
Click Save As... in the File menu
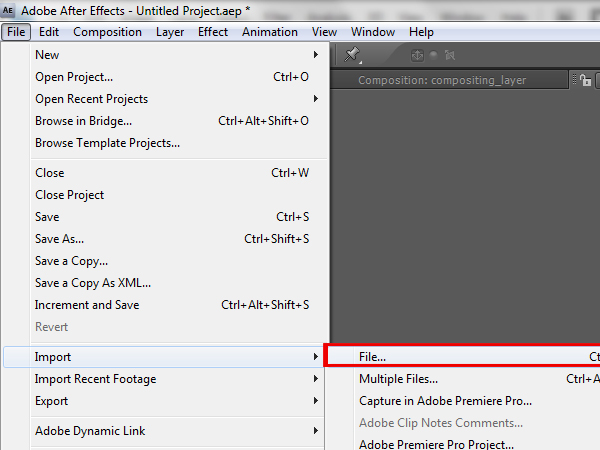pos(60,239)
